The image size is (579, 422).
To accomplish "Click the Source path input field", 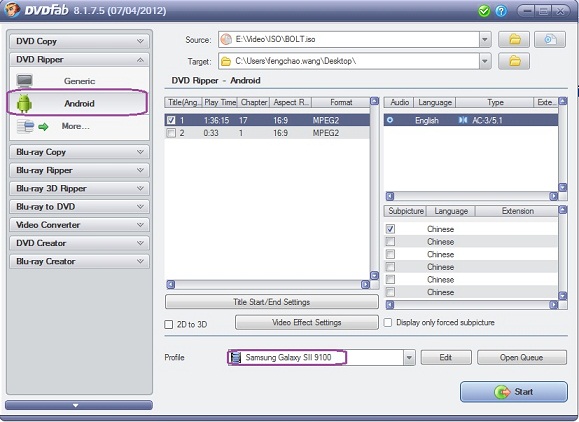I will click(x=349, y=39).
